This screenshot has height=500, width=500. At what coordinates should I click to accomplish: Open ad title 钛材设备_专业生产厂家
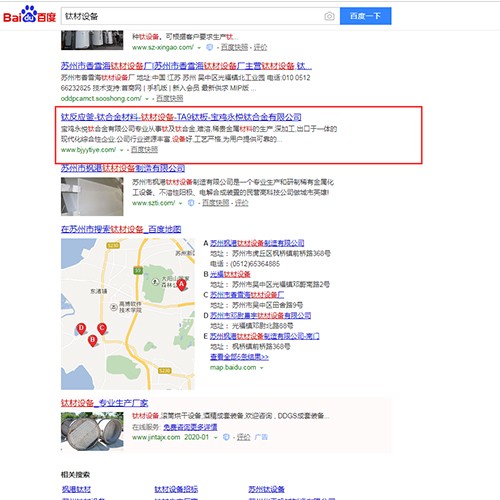coord(104,403)
